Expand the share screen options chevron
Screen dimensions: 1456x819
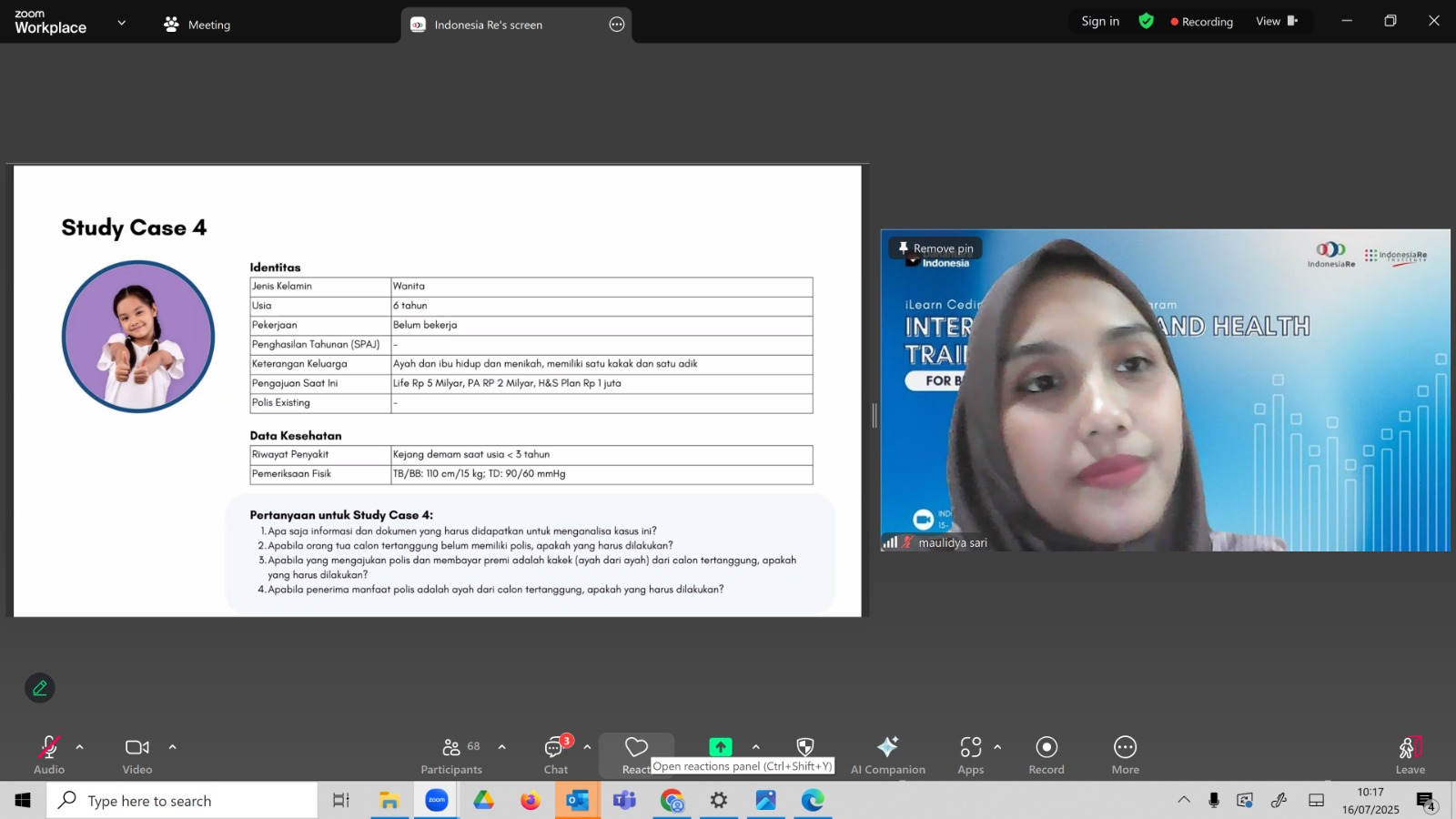(756, 747)
